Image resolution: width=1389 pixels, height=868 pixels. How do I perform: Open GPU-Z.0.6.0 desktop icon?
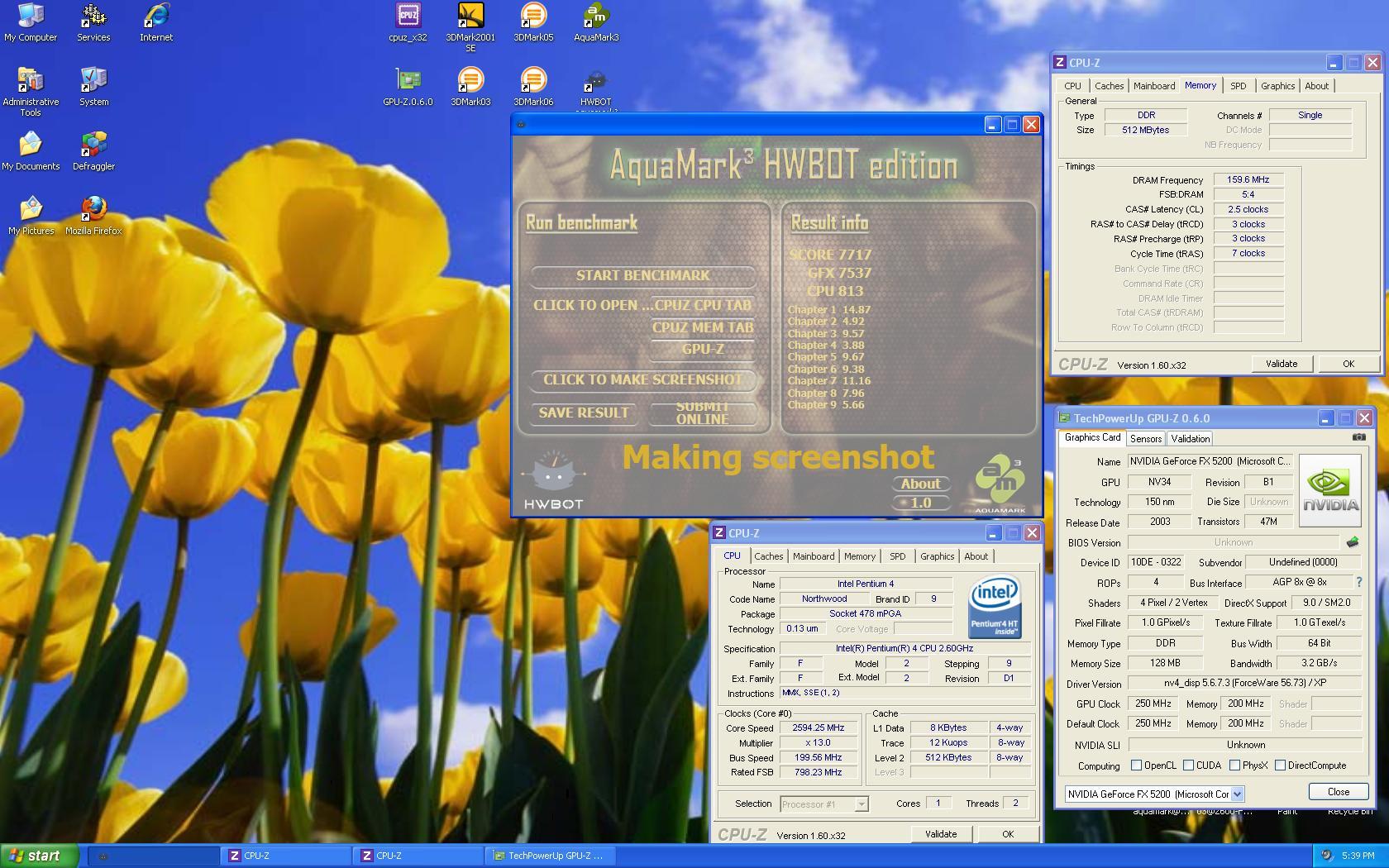tap(408, 87)
